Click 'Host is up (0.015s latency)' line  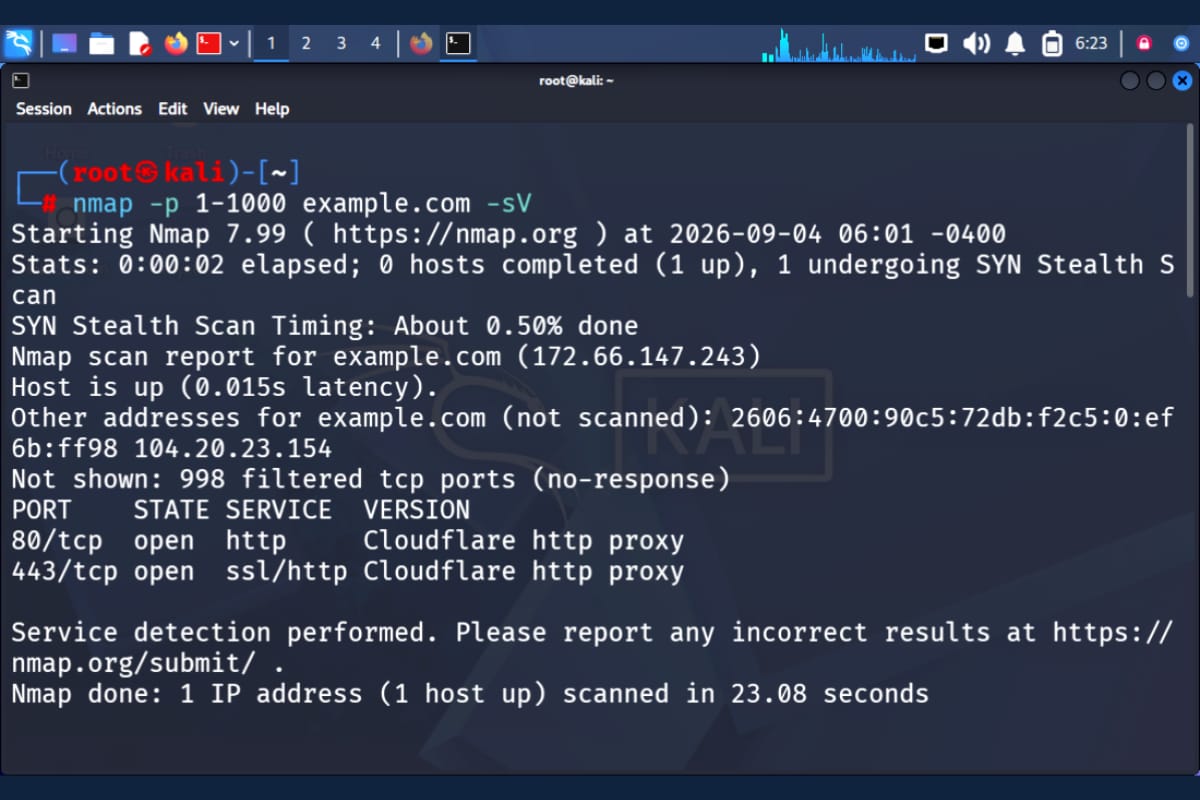[x=225, y=388]
